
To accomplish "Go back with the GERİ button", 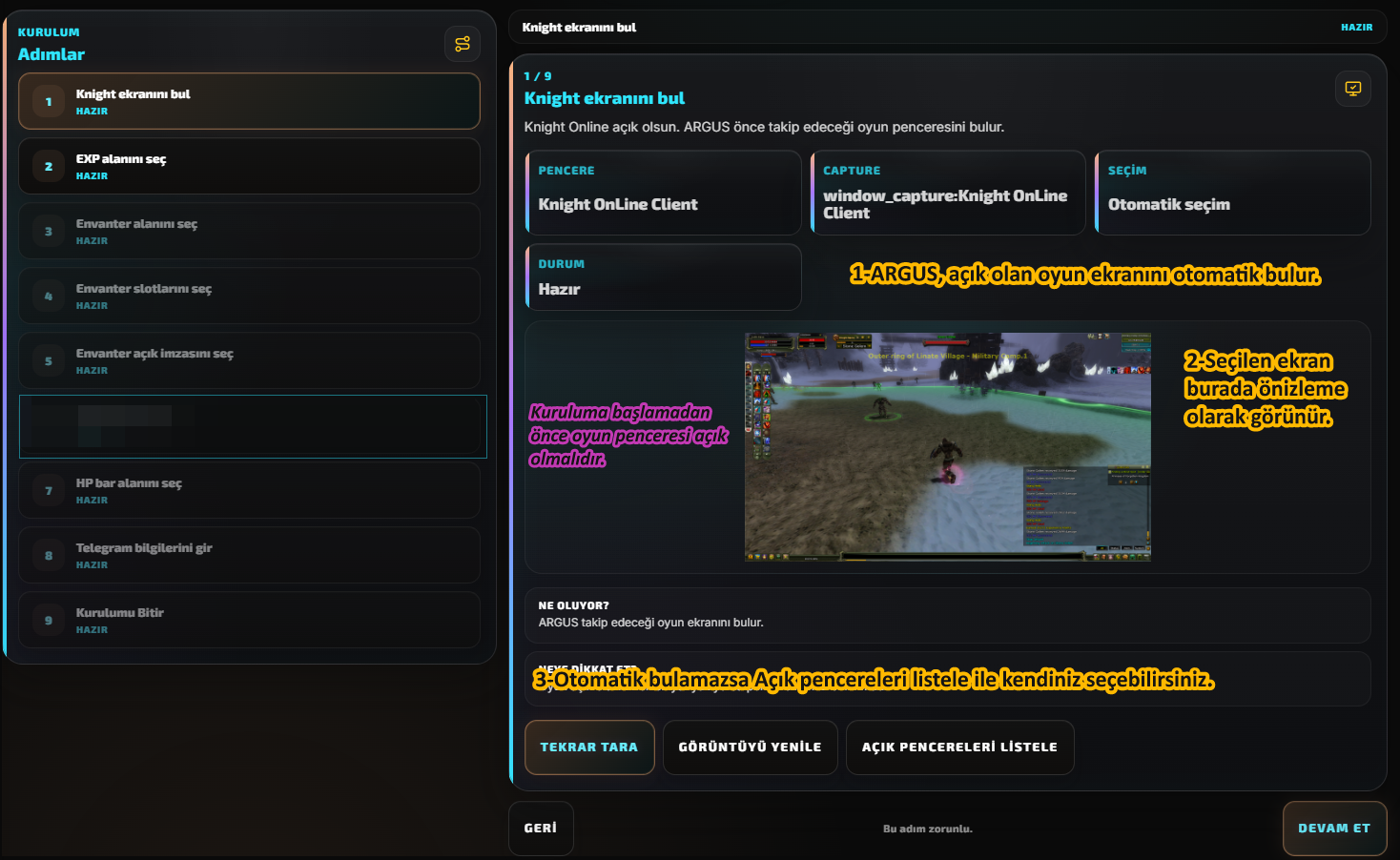I will pos(541,829).
